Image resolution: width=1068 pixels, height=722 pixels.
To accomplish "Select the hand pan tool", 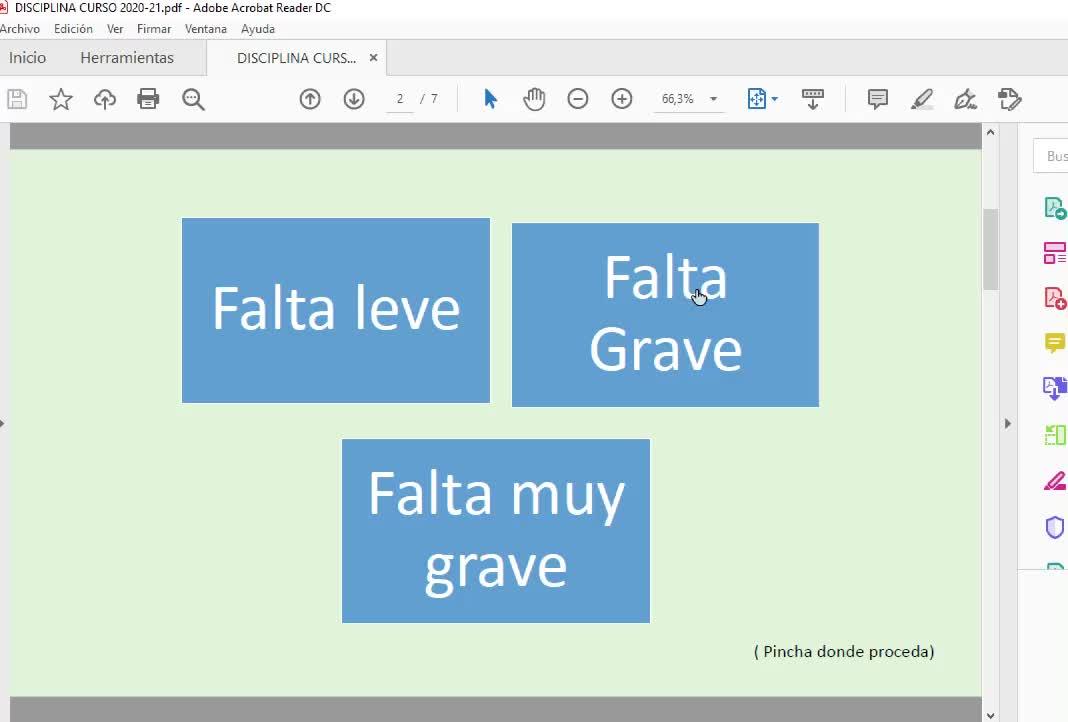I will pos(534,99).
